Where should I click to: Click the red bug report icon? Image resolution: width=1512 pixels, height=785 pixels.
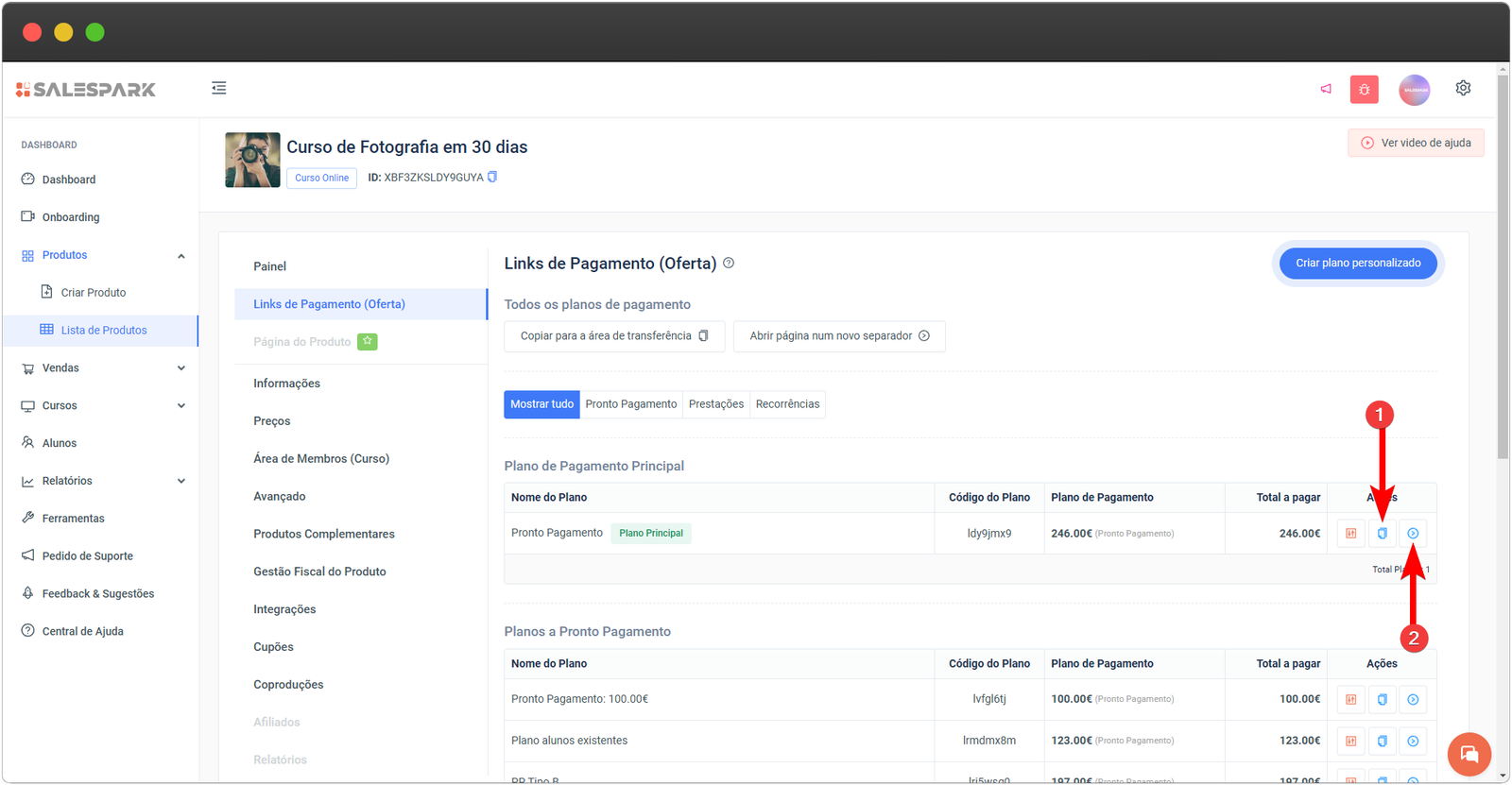coord(1364,90)
